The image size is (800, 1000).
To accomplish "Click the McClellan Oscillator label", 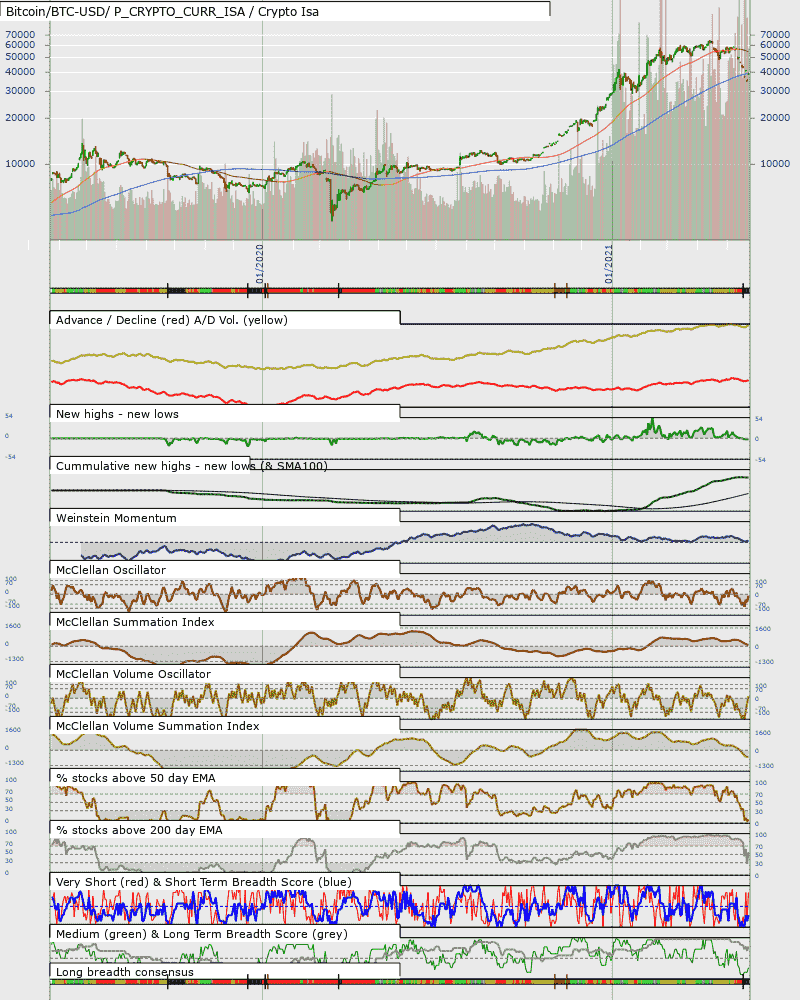I will tap(111, 570).
